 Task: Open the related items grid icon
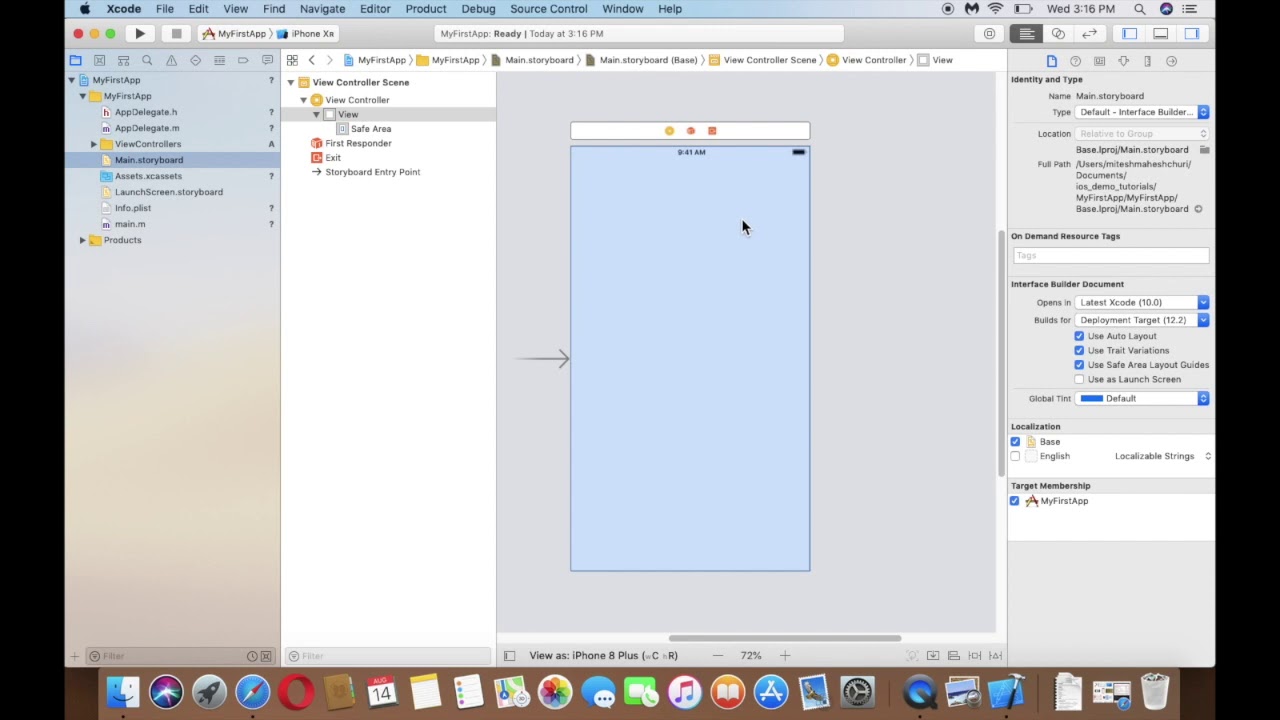tap(292, 60)
